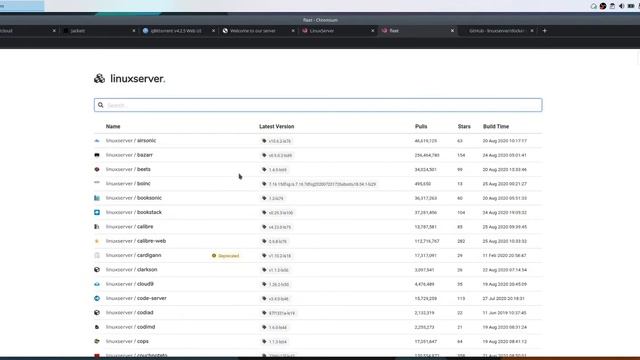
Task: Close the qBittorrent tab
Action: pos(213,31)
